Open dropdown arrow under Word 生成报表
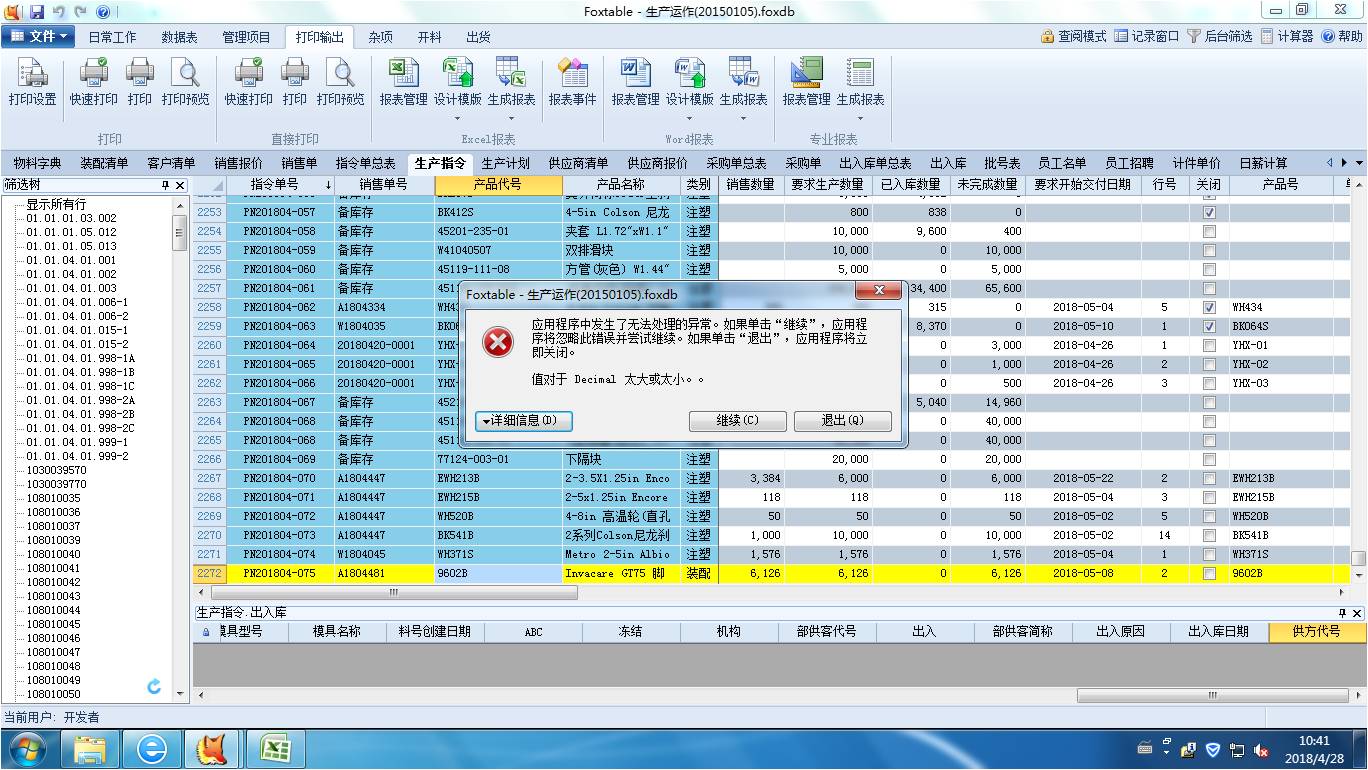 pos(744,118)
